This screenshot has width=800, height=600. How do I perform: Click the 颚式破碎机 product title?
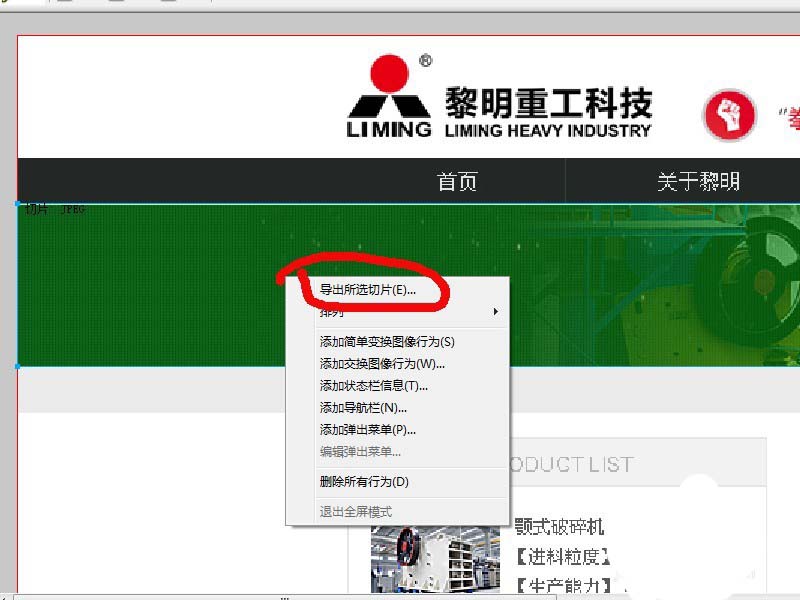tap(559, 526)
